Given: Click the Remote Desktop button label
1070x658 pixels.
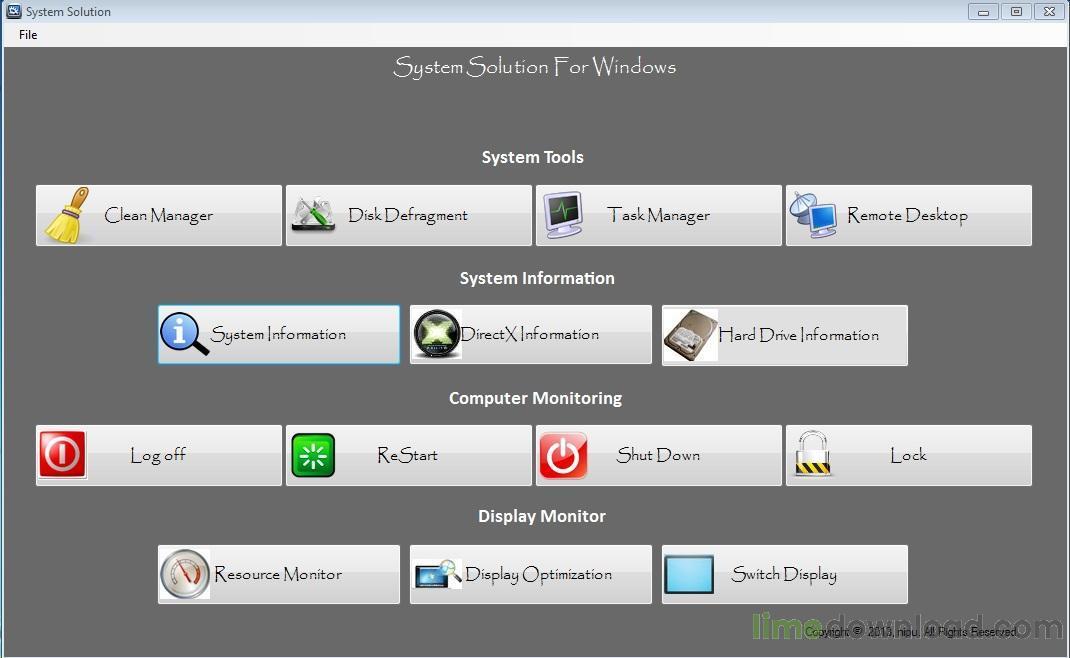Looking at the screenshot, I should (x=908, y=216).
